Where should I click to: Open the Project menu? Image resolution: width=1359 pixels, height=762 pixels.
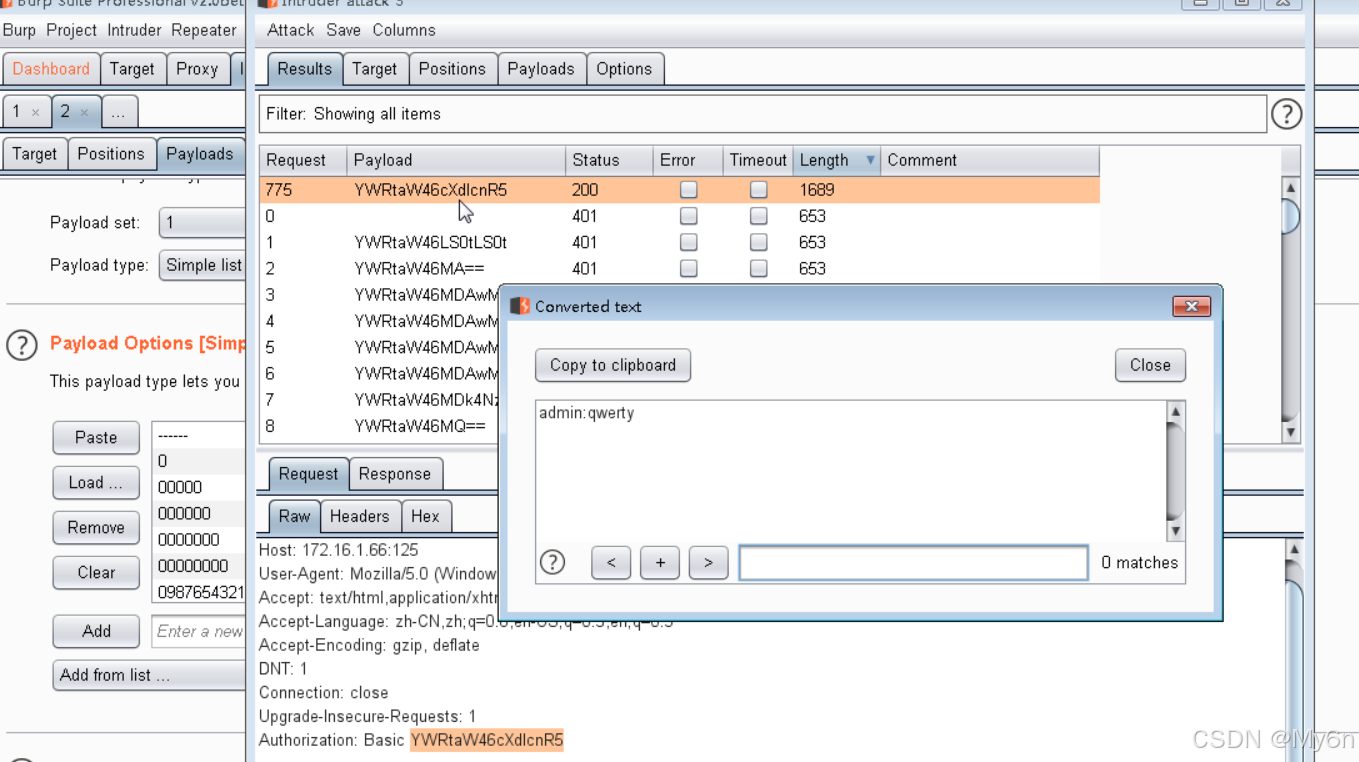[71, 30]
